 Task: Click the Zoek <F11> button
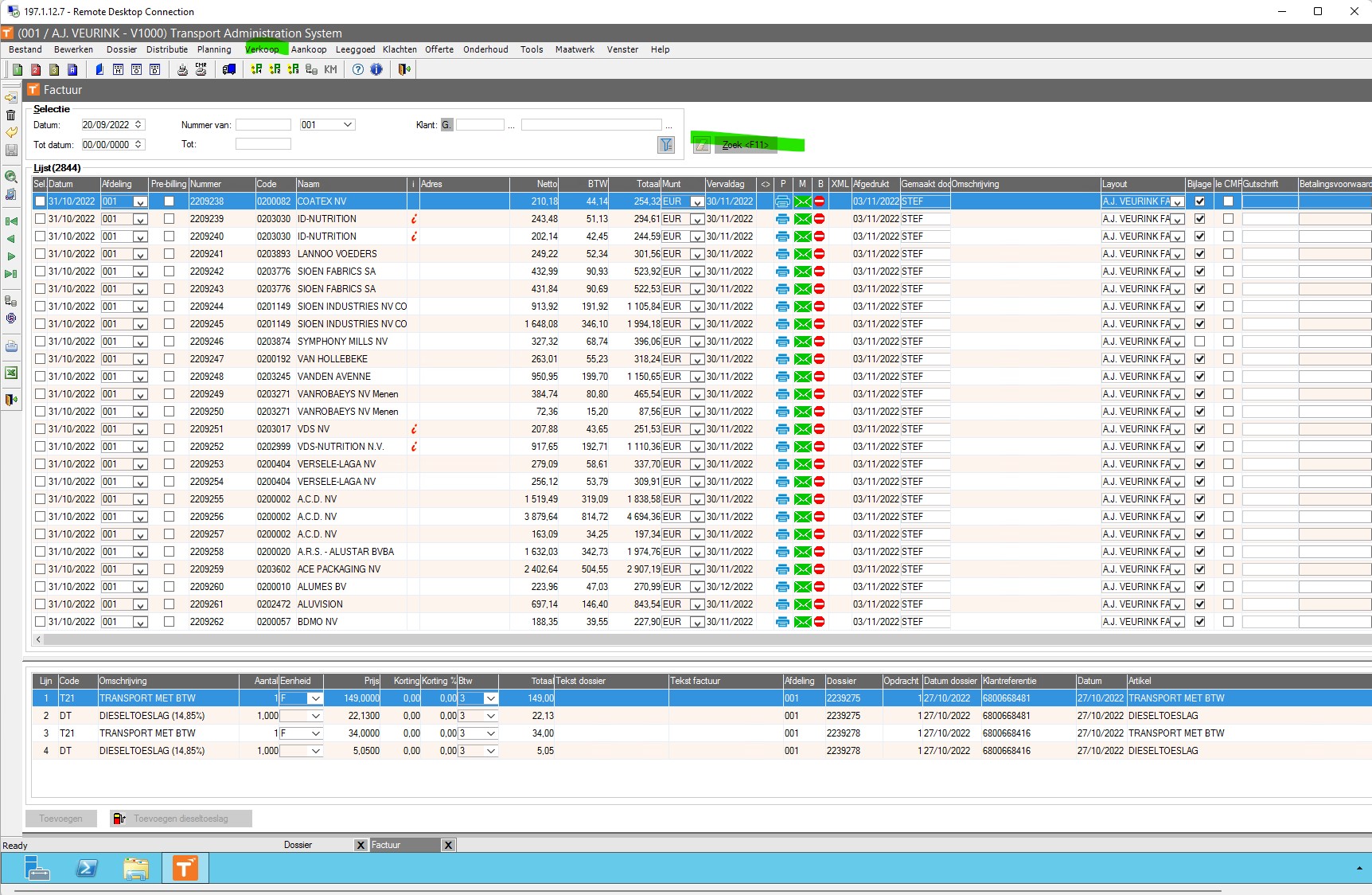point(746,145)
